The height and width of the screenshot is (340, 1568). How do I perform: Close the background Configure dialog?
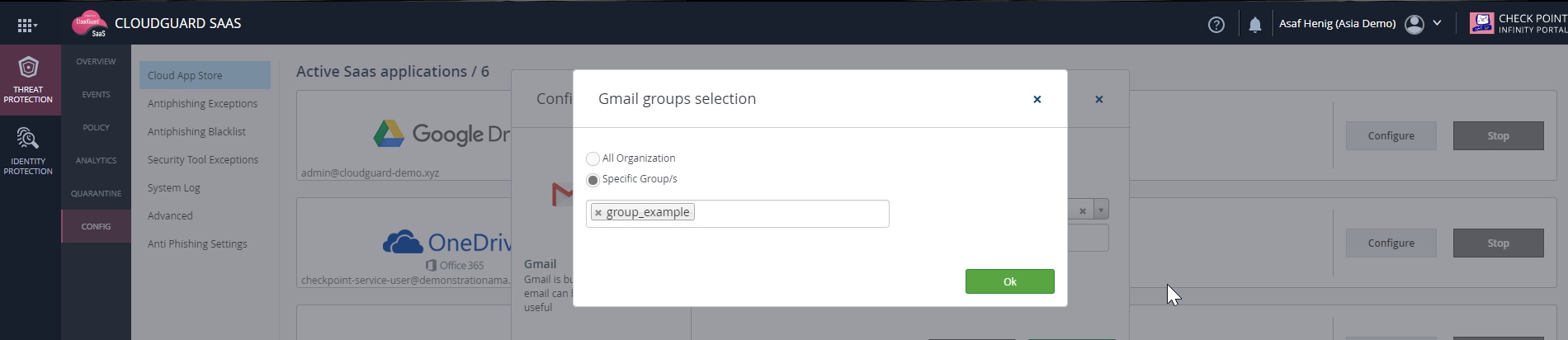tap(1098, 99)
